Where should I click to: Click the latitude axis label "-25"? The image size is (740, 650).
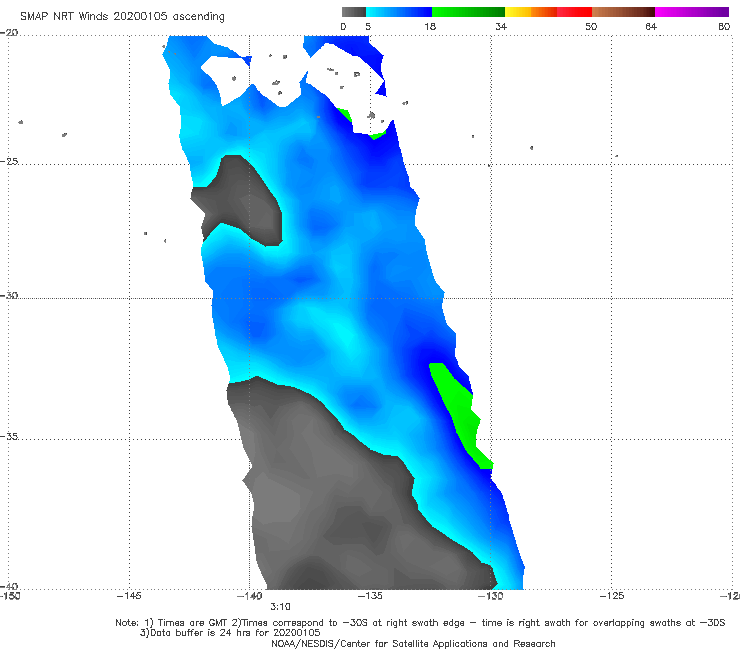pos(9,161)
